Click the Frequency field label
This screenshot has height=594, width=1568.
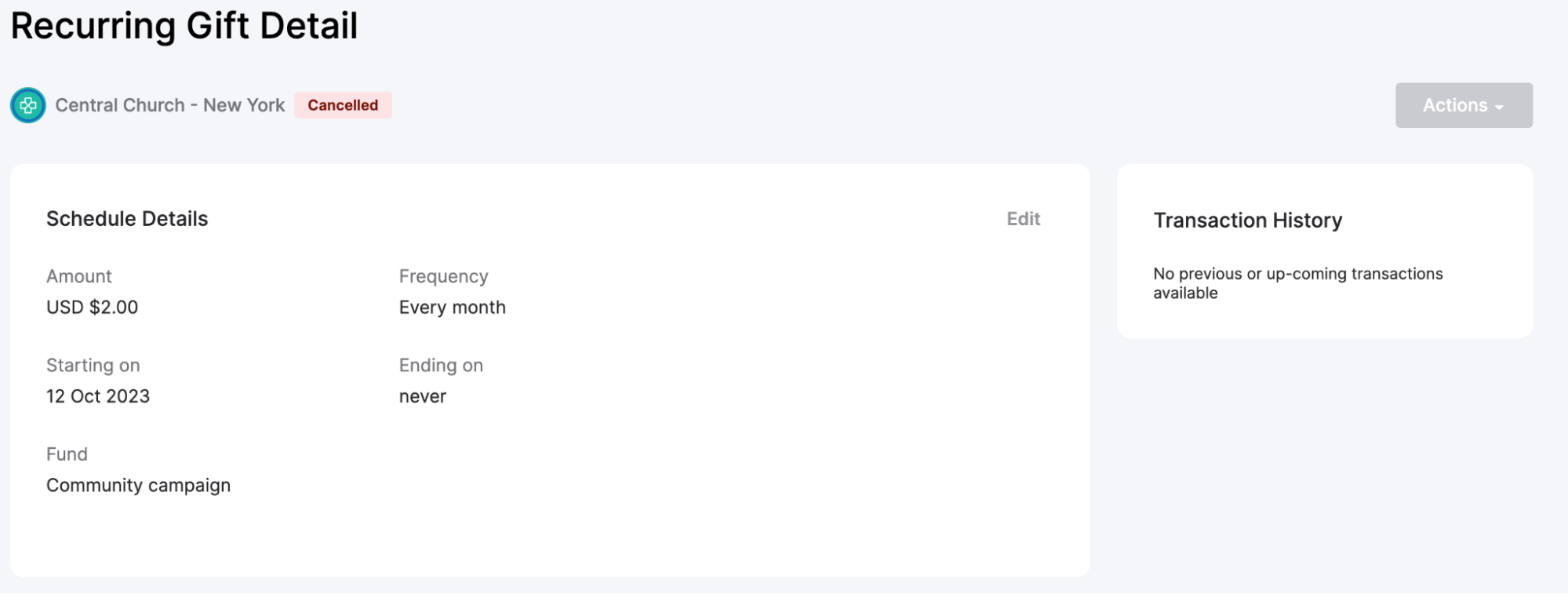pyautogui.click(x=443, y=276)
